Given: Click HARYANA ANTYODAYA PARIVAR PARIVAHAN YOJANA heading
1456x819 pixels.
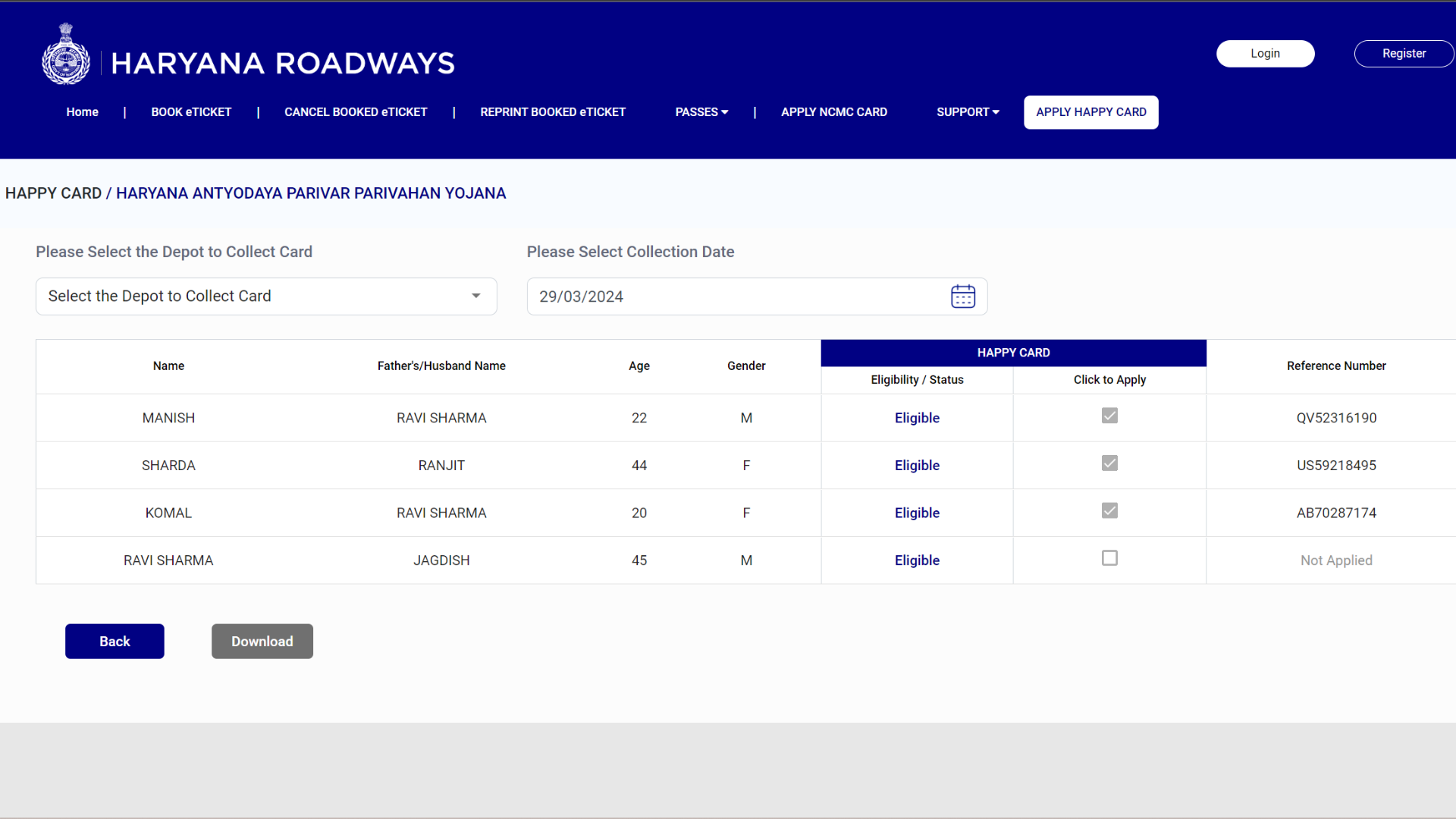Looking at the screenshot, I should (x=311, y=193).
